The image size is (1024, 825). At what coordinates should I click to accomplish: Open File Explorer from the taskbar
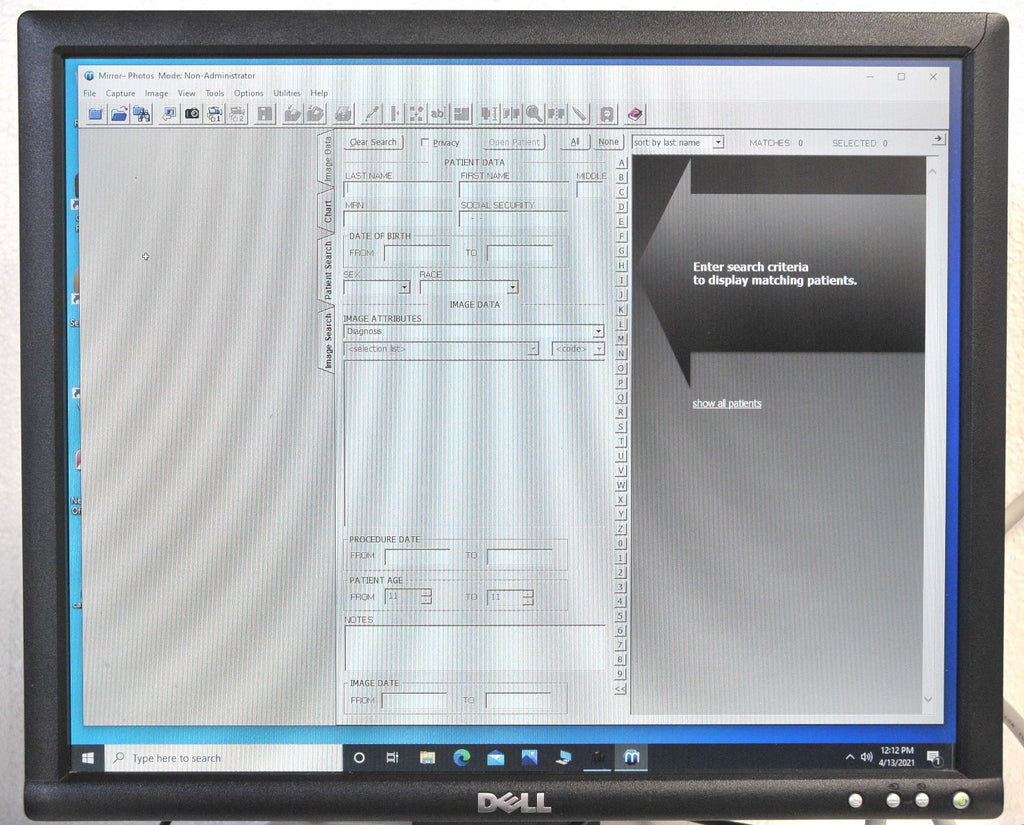pyautogui.click(x=428, y=758)
